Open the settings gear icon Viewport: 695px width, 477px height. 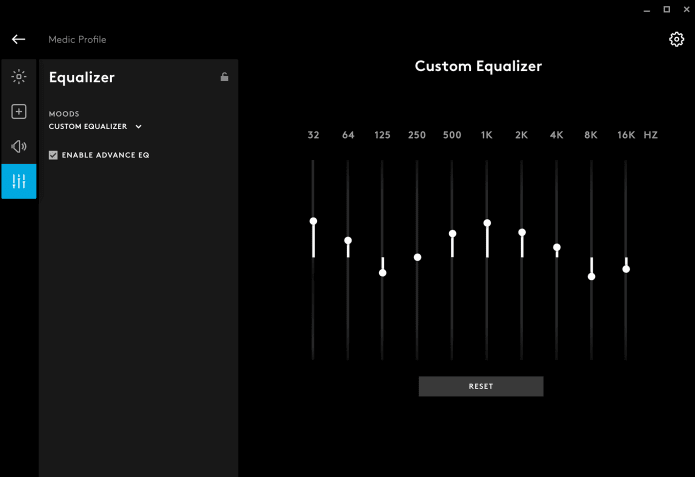(x=676, y=39)
